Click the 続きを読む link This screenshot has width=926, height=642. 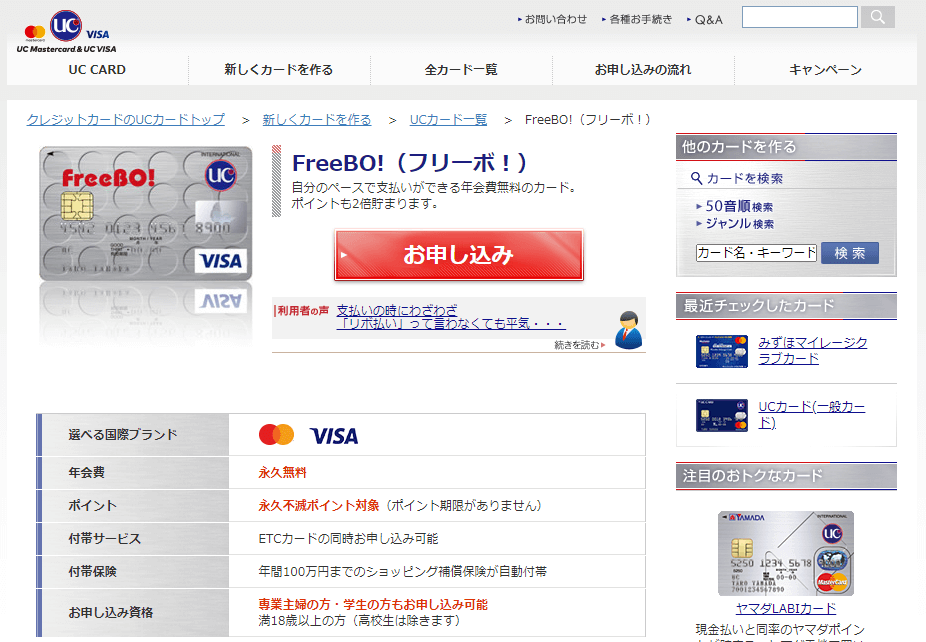click(x=580, y=345)
